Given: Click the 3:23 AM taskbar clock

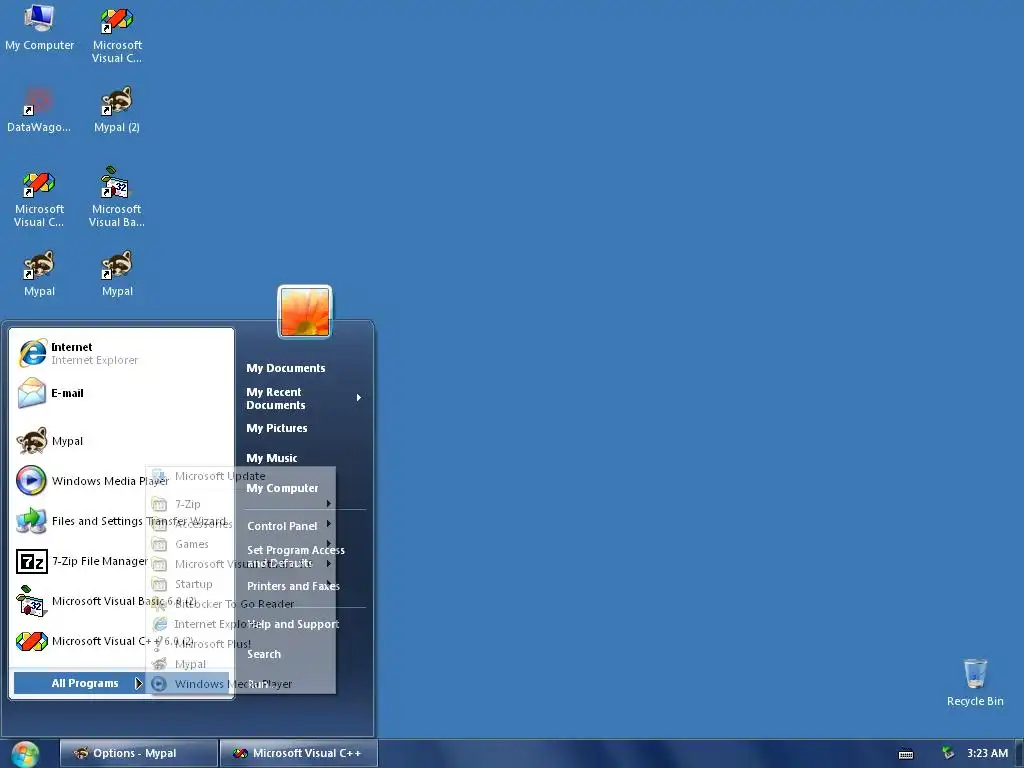Looking at the screenshot, I should 987,753.
